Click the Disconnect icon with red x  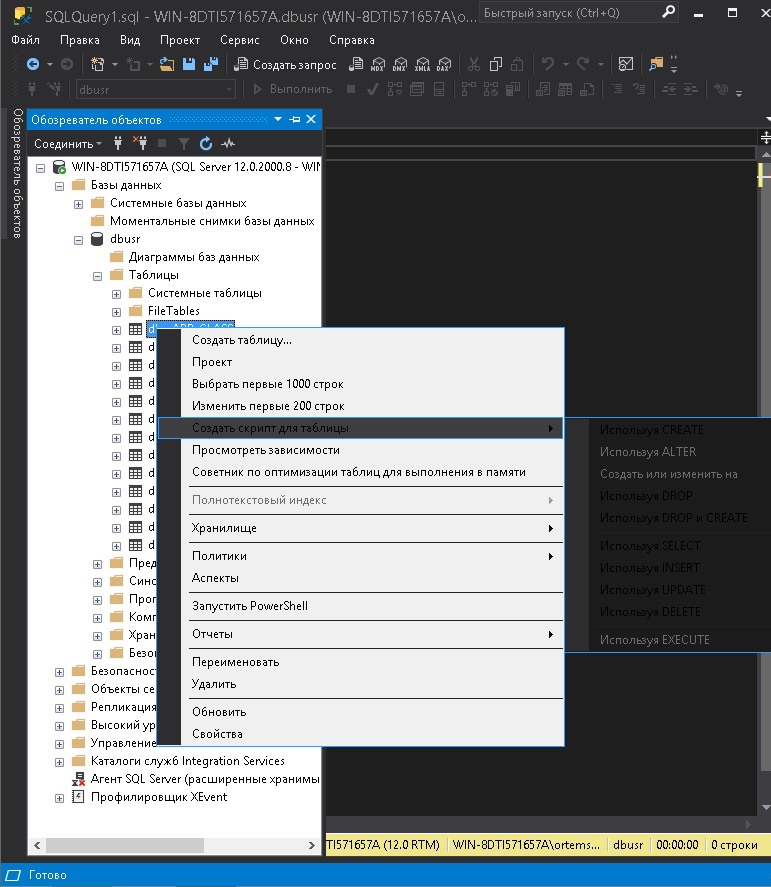coord(140,144)
